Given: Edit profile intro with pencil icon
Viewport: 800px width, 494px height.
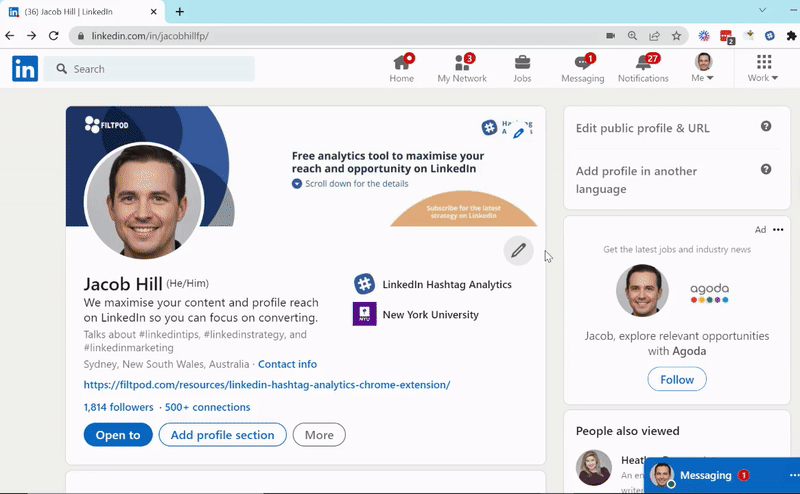Looking at the screenshot, I should [518, 251].
